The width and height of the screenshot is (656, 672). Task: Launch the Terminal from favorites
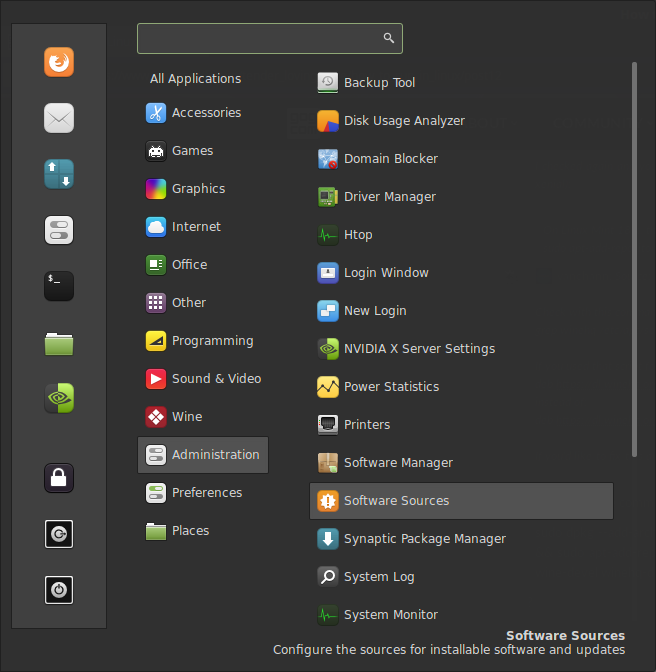59,286
